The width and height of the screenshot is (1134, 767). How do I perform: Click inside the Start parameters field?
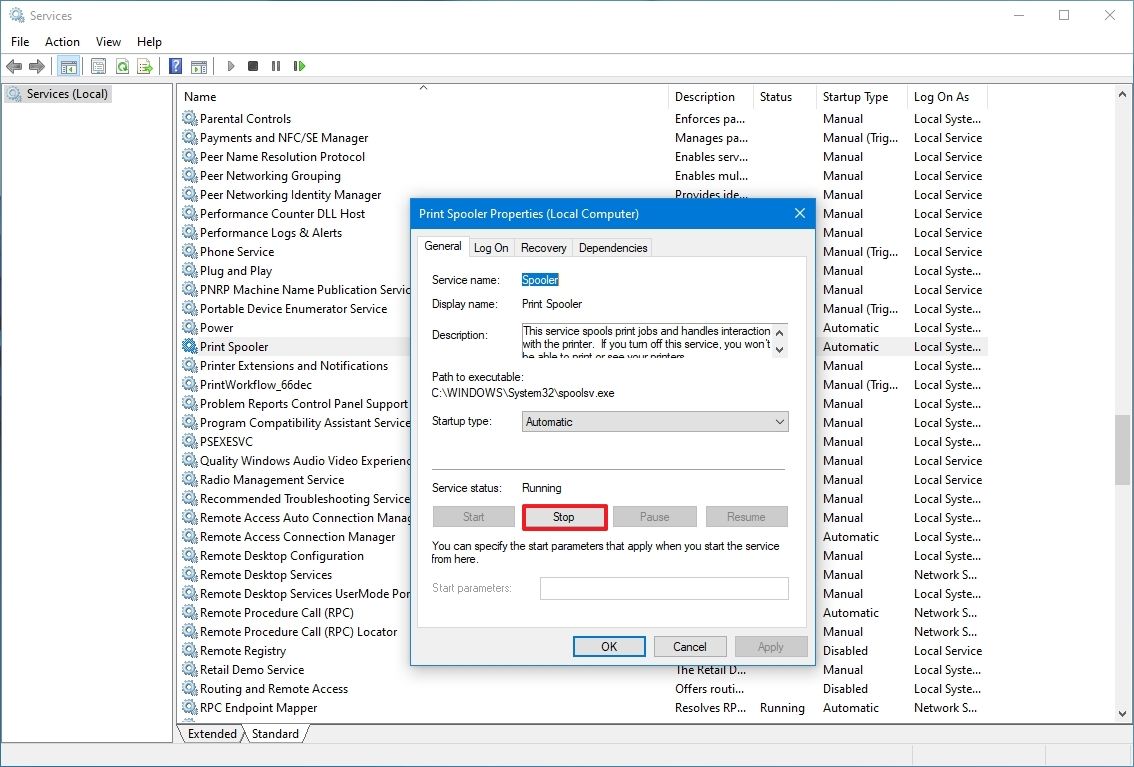(663, 588)
